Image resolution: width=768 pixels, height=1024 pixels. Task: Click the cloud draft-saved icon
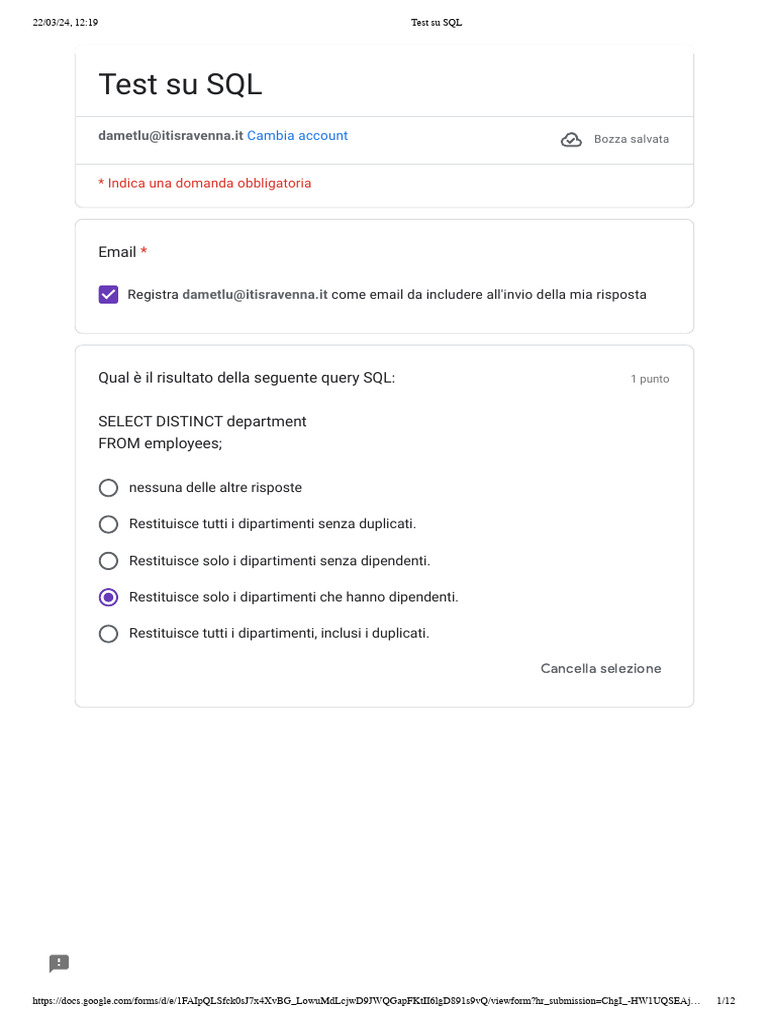[x=571, y=140]
